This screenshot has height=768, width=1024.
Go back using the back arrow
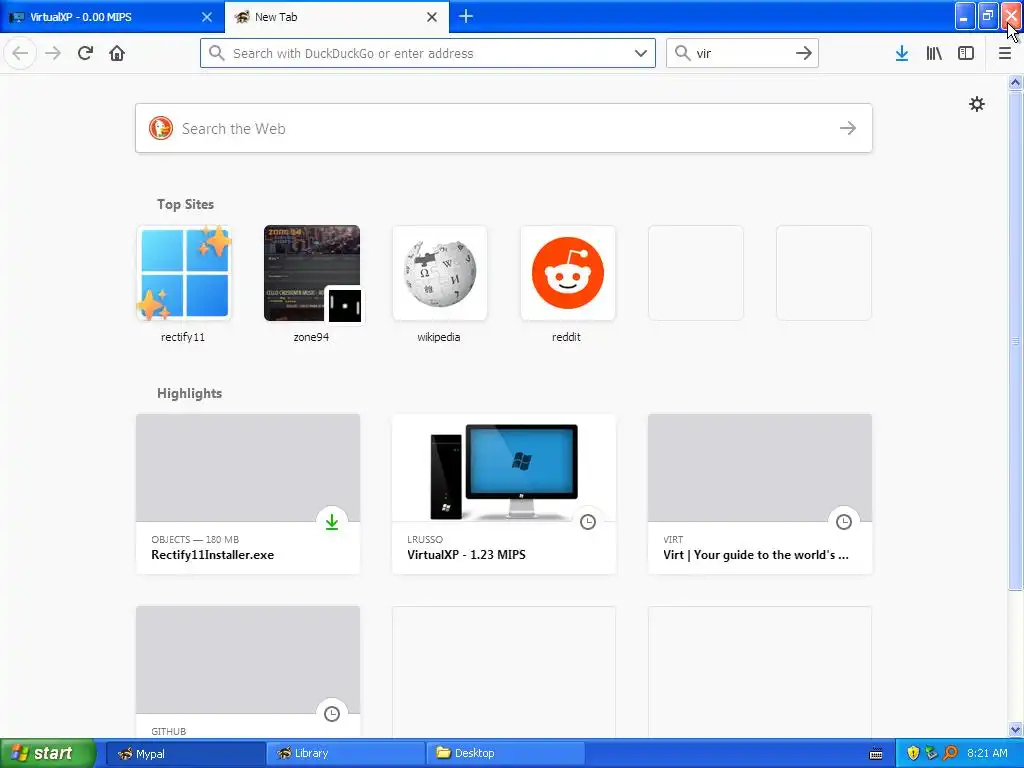pos(20,53)
